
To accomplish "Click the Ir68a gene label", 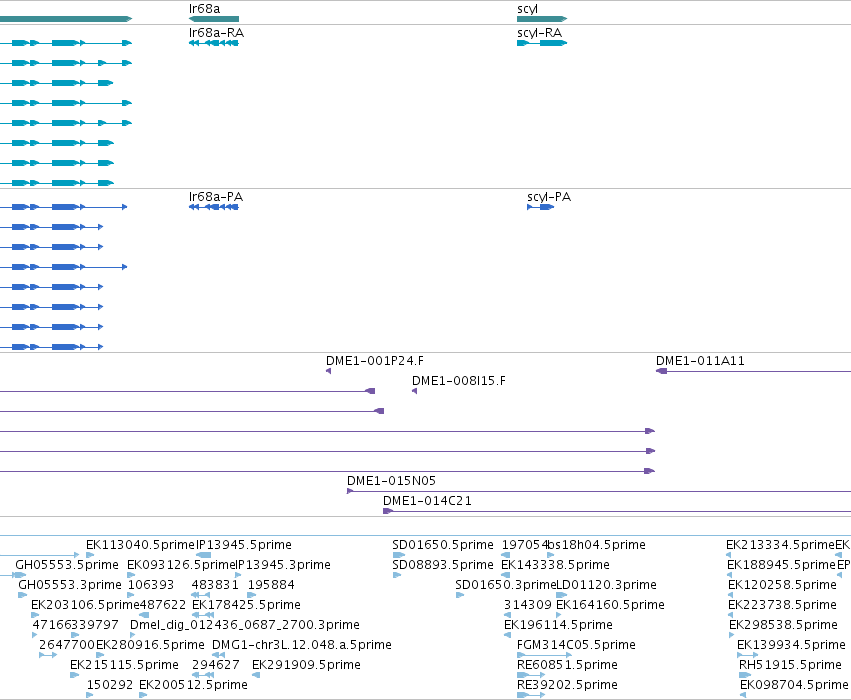I will point(205,9).
